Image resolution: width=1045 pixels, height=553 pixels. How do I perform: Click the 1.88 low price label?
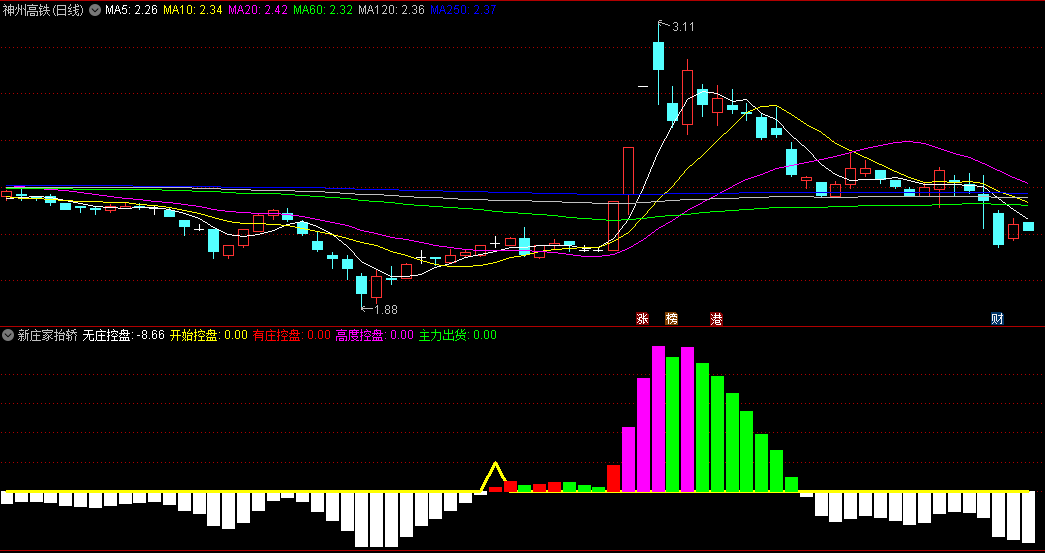coord(386,309)
